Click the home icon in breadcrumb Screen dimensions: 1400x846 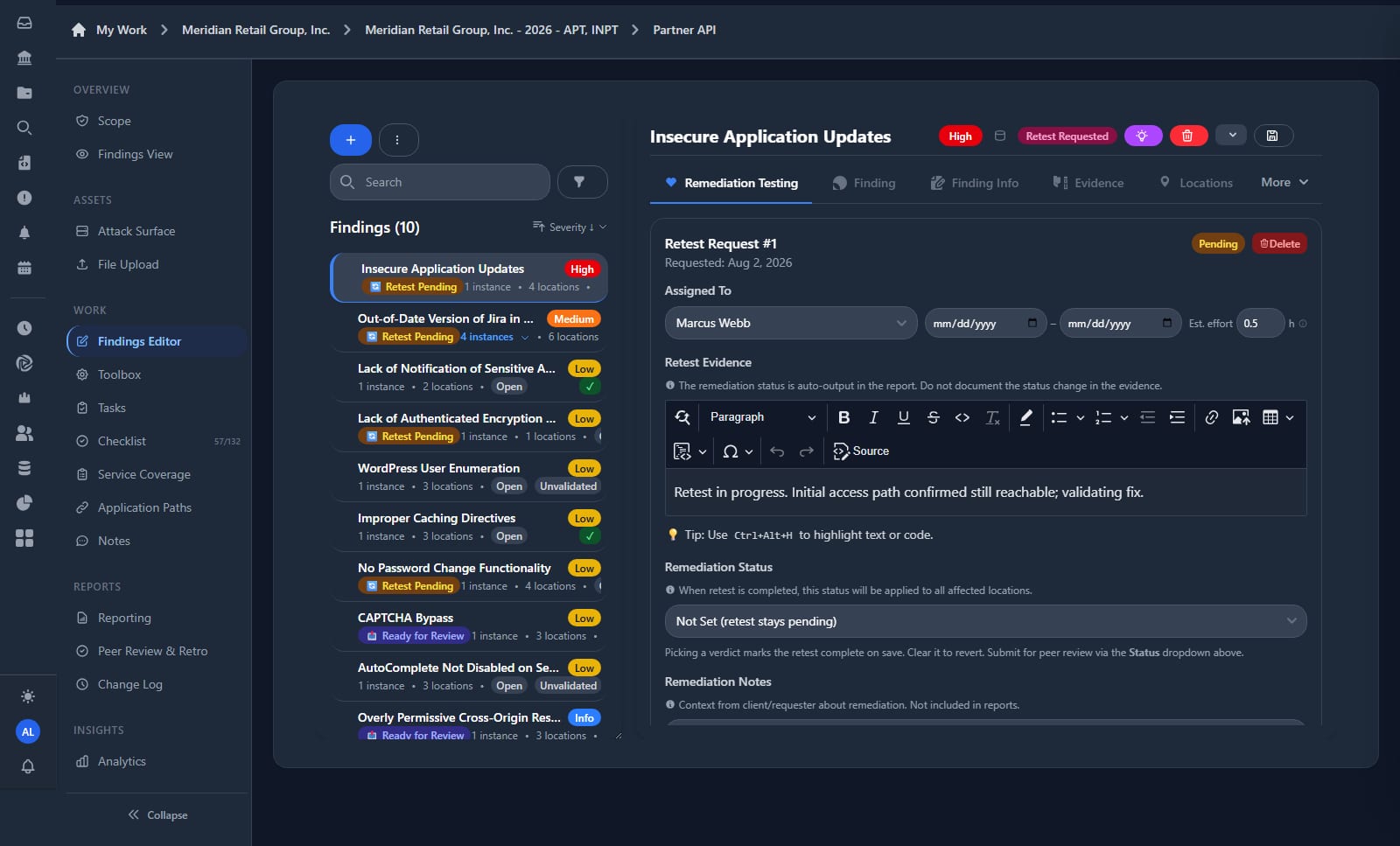tap(79, 30)
